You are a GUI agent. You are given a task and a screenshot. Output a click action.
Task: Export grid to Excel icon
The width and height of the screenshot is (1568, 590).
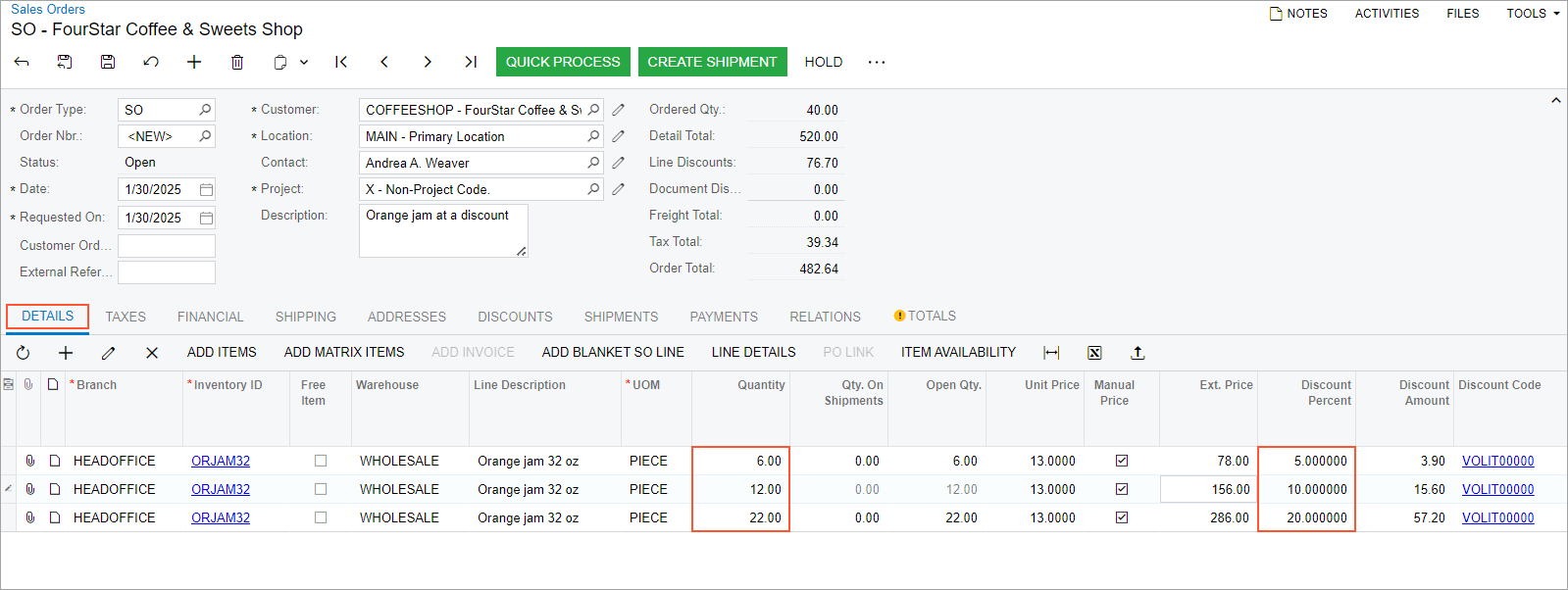pos(1094,353)
